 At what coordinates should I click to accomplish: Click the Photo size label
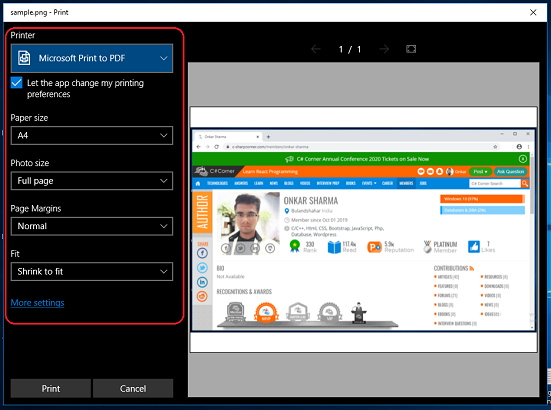30,163
